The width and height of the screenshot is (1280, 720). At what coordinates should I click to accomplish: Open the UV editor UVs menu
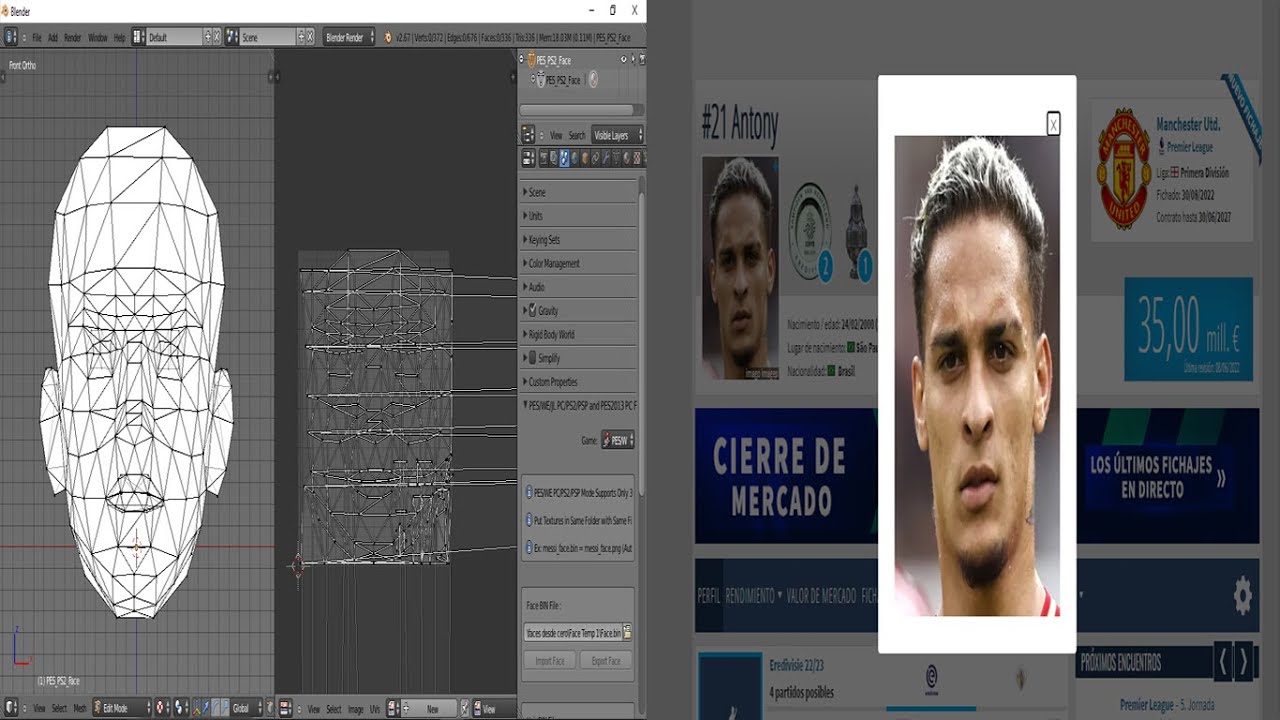coord(375,708)
